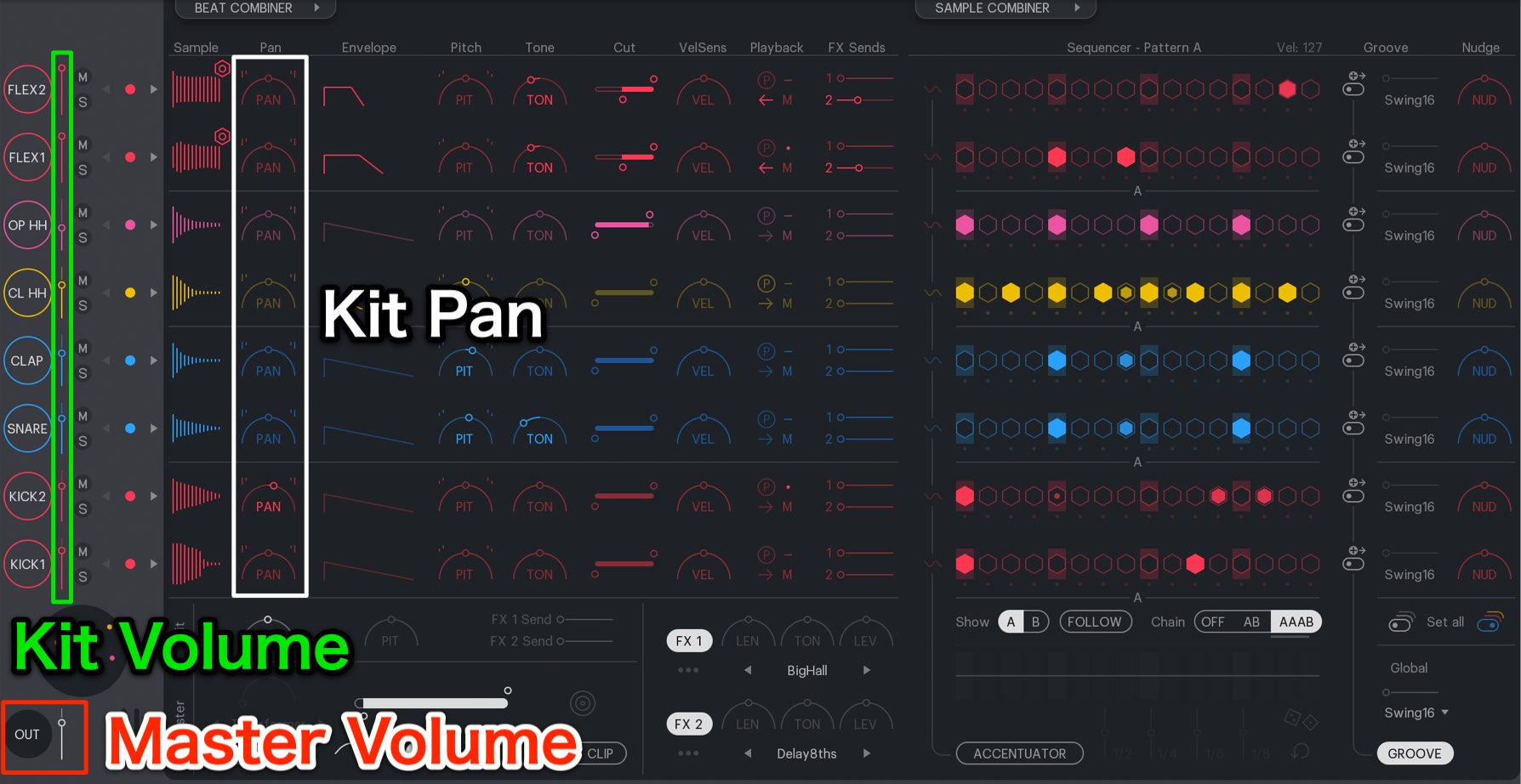
Task: Select the CL HH drum pad
Action: [x=26, y=293]
